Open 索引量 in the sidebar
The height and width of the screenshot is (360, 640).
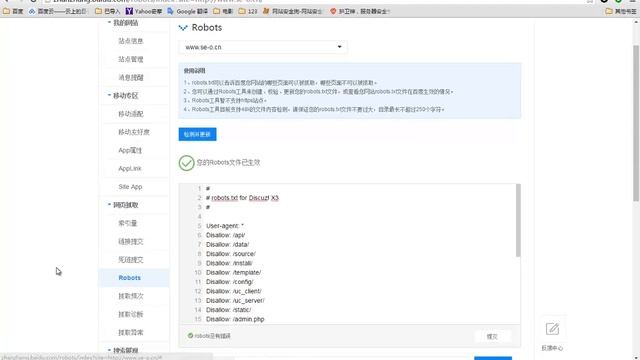127,223
